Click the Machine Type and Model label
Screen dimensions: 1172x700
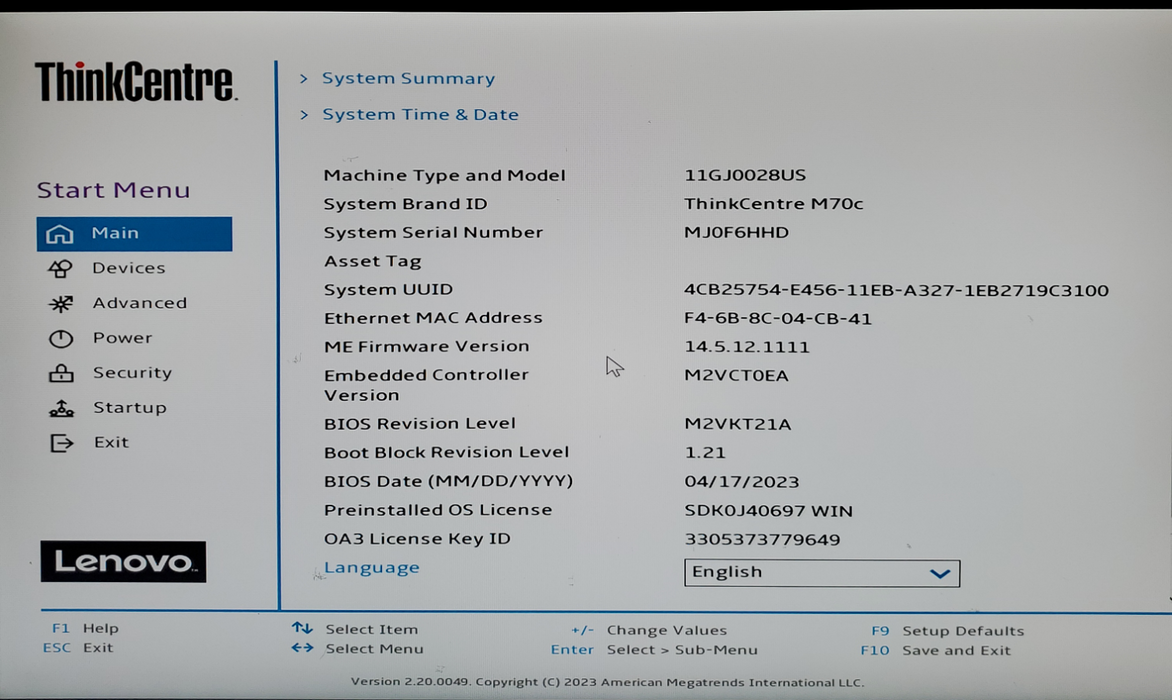coord(444,176)
